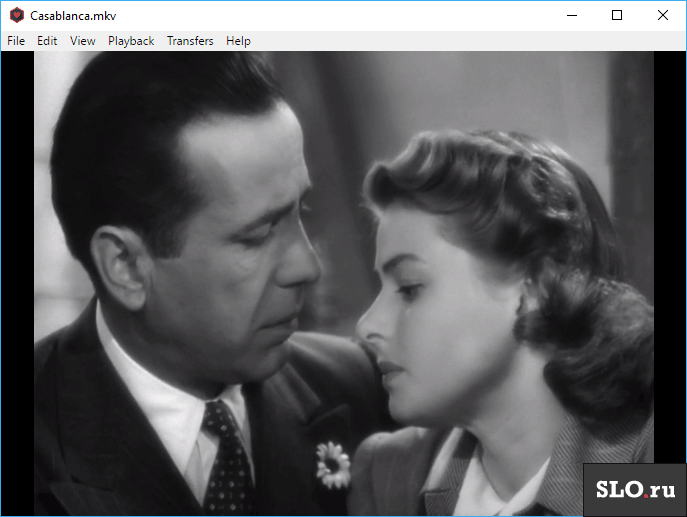Click the app icon in title bar

[x=17, y=15]
